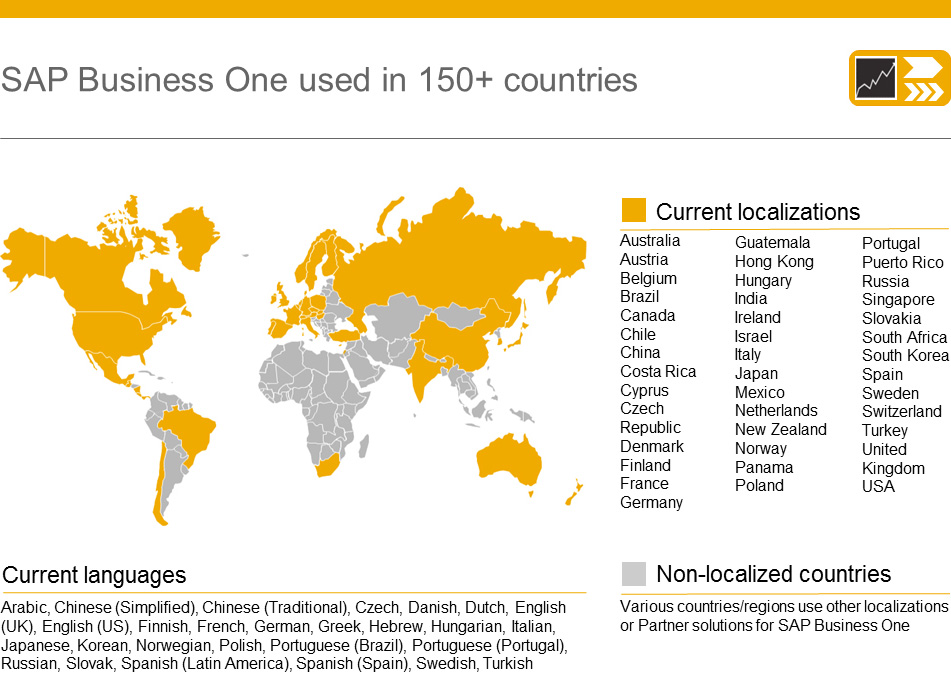Click the Current languages heading

(x=94, y=575)
